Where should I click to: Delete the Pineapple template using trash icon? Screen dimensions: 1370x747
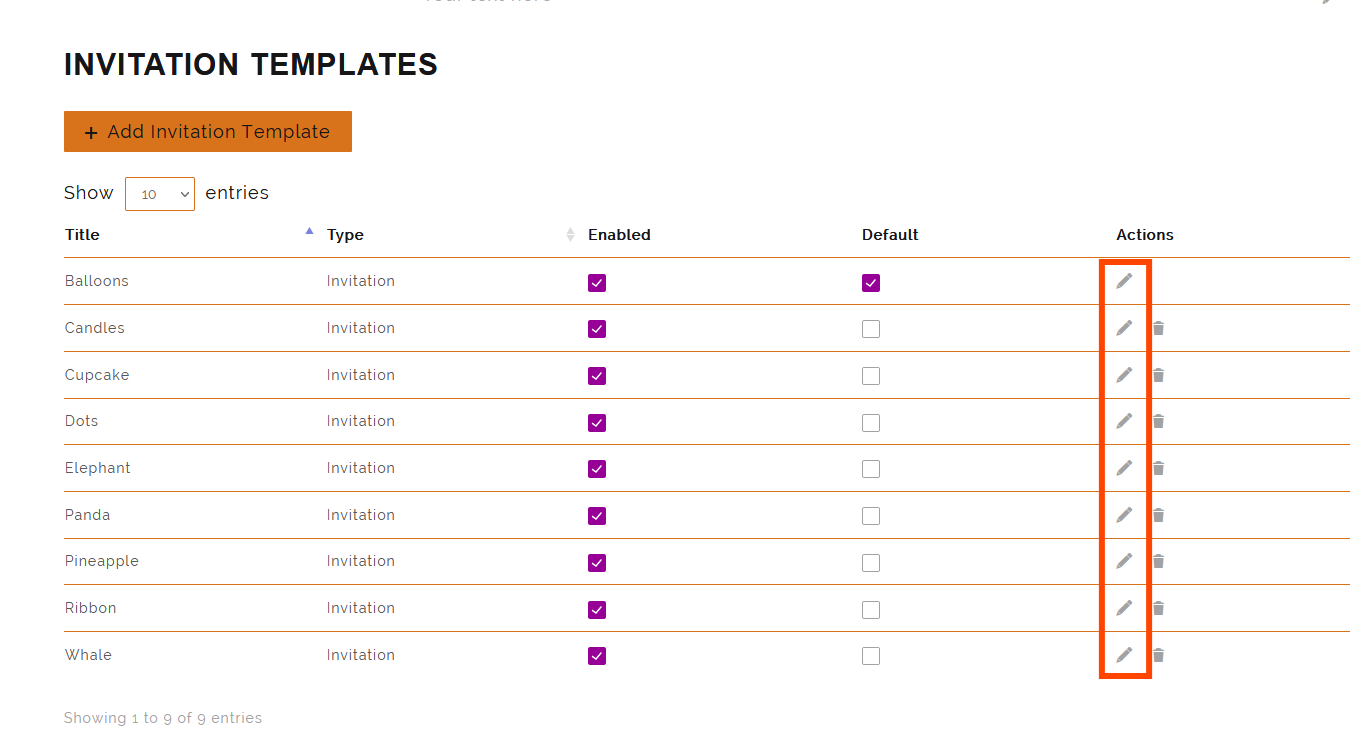click(1158, 561)
